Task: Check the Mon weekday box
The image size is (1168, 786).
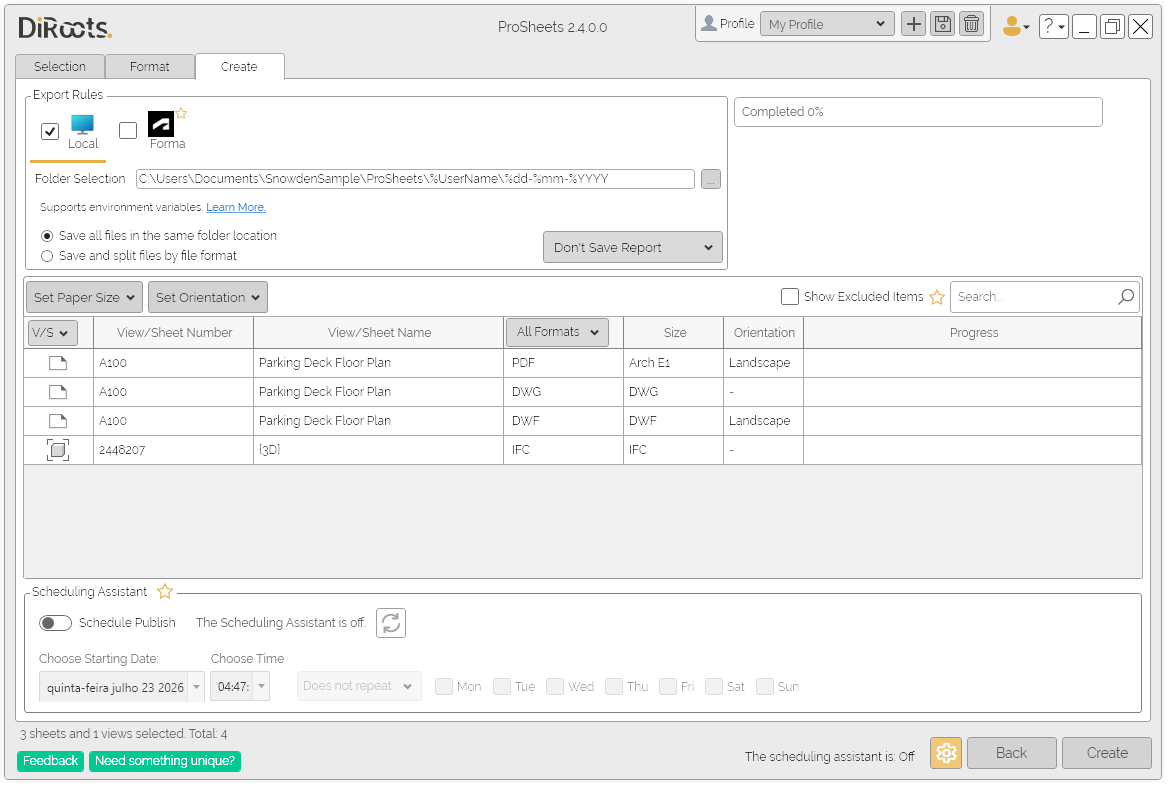Action: click(x=444, y=687)
